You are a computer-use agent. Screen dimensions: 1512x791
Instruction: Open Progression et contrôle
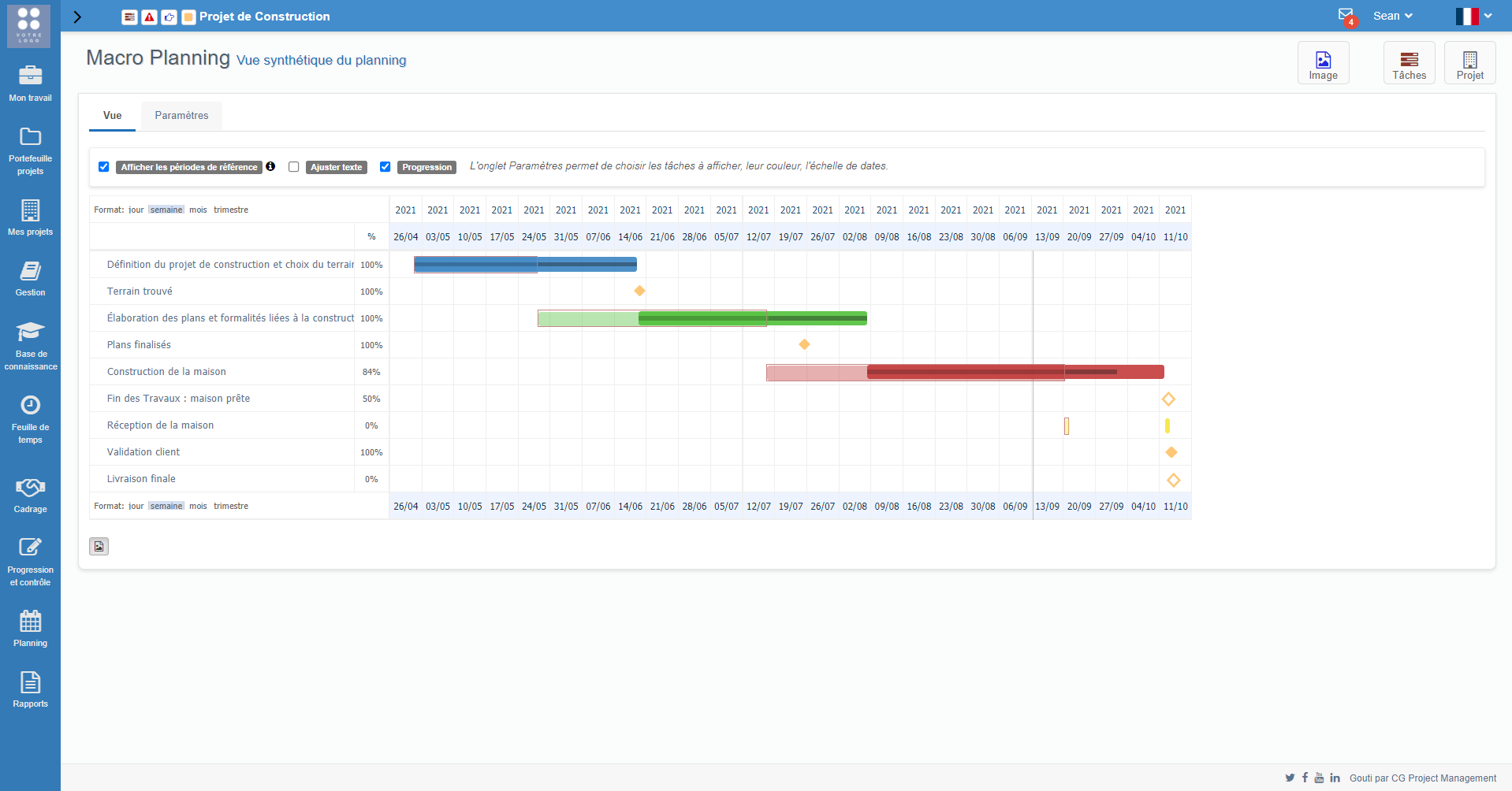pyautogui.click(x=30, y=562)
